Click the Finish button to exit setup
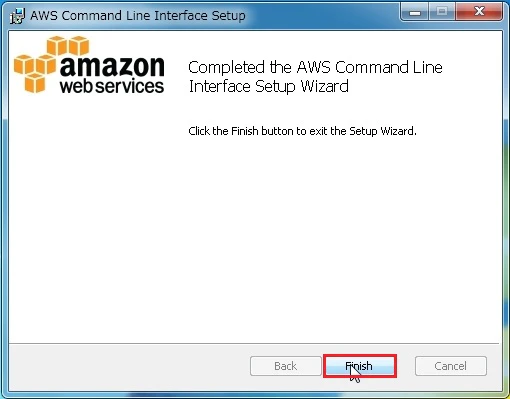This screenshot has width=510, height=399. 360,366
